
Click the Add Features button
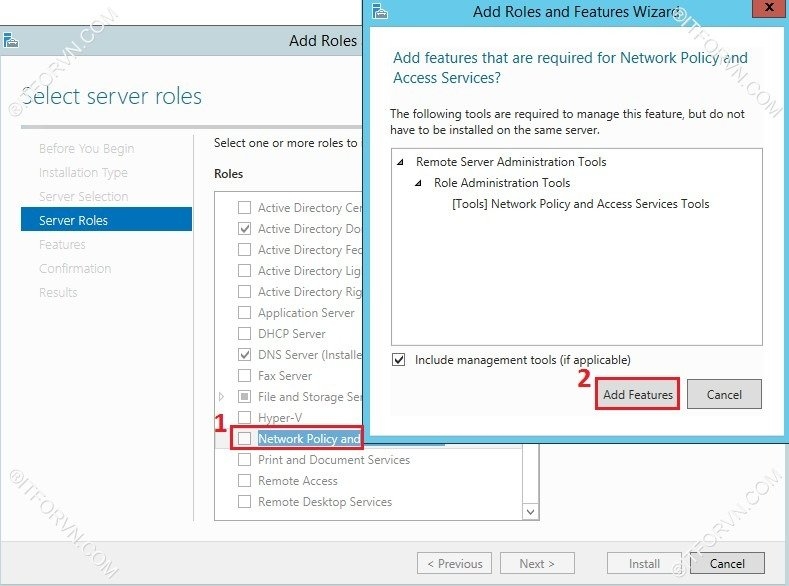[x=638, y=394]
